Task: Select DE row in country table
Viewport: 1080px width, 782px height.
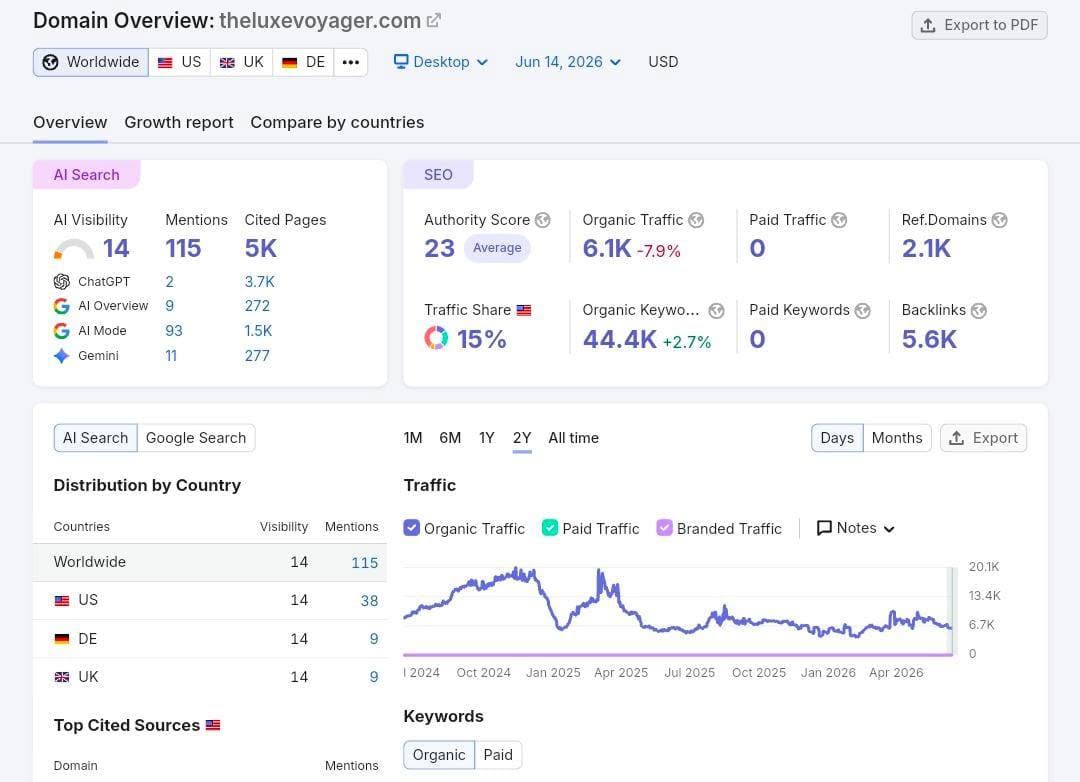Action: pyautogui.click(x=210, y=639)
